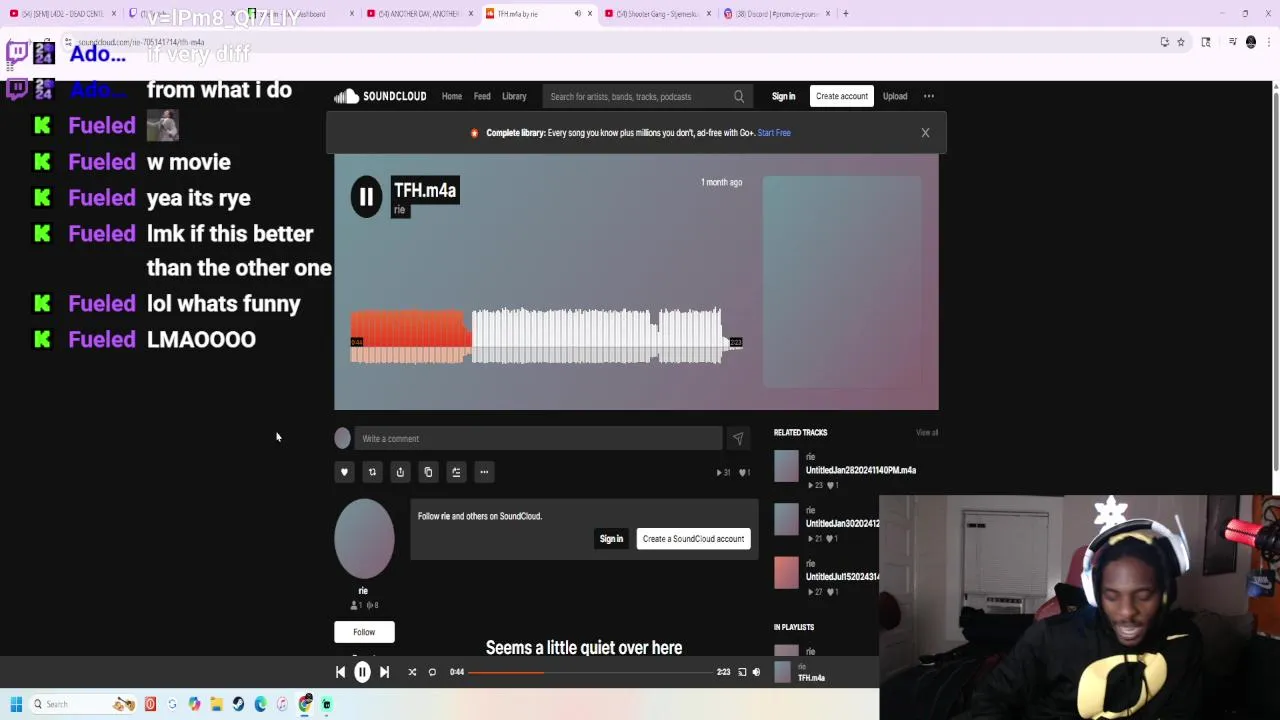Send the comment with the arrow icon

[x=737, y=438]
